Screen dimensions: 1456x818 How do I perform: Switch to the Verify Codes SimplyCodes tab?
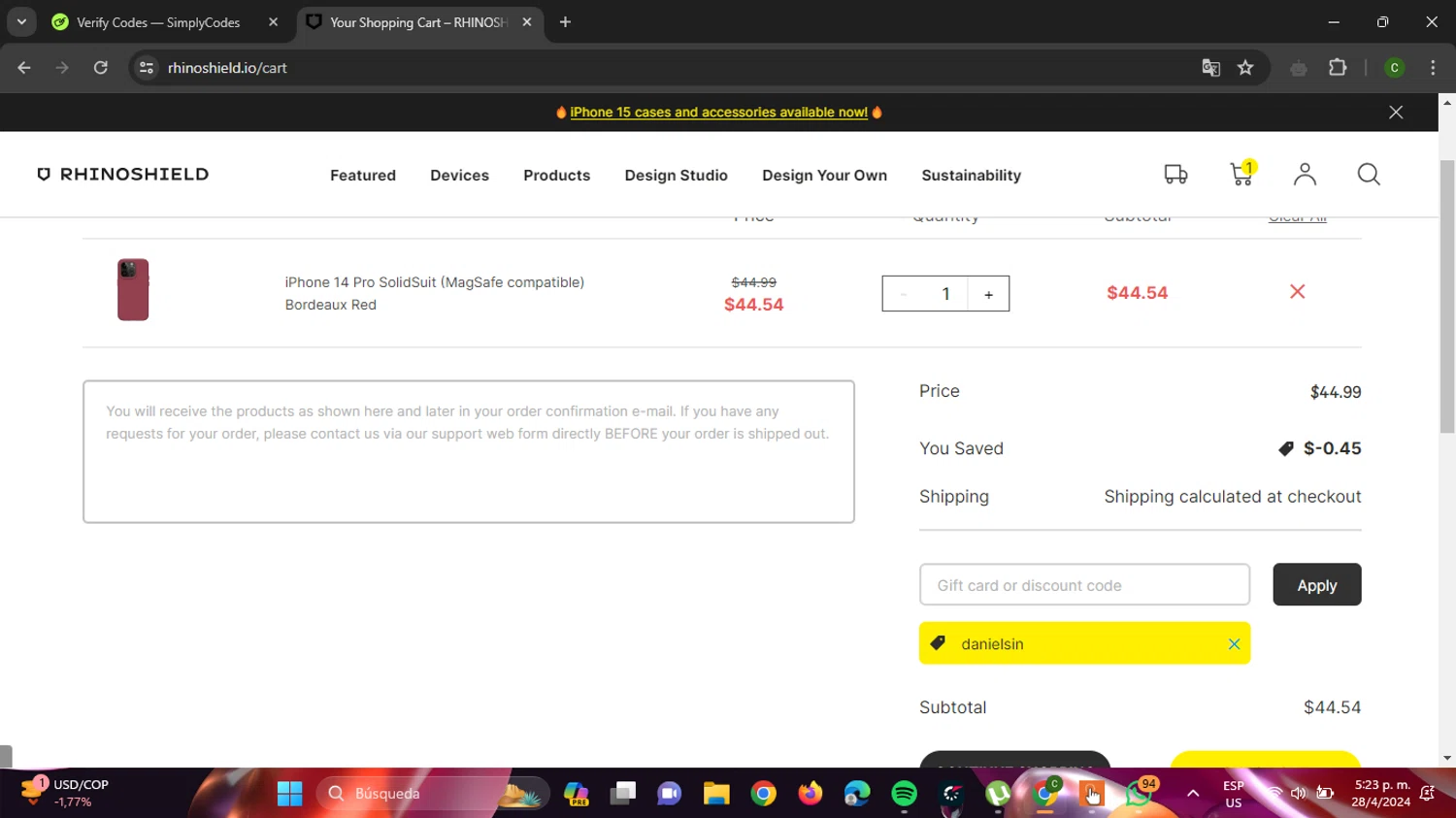158,22
